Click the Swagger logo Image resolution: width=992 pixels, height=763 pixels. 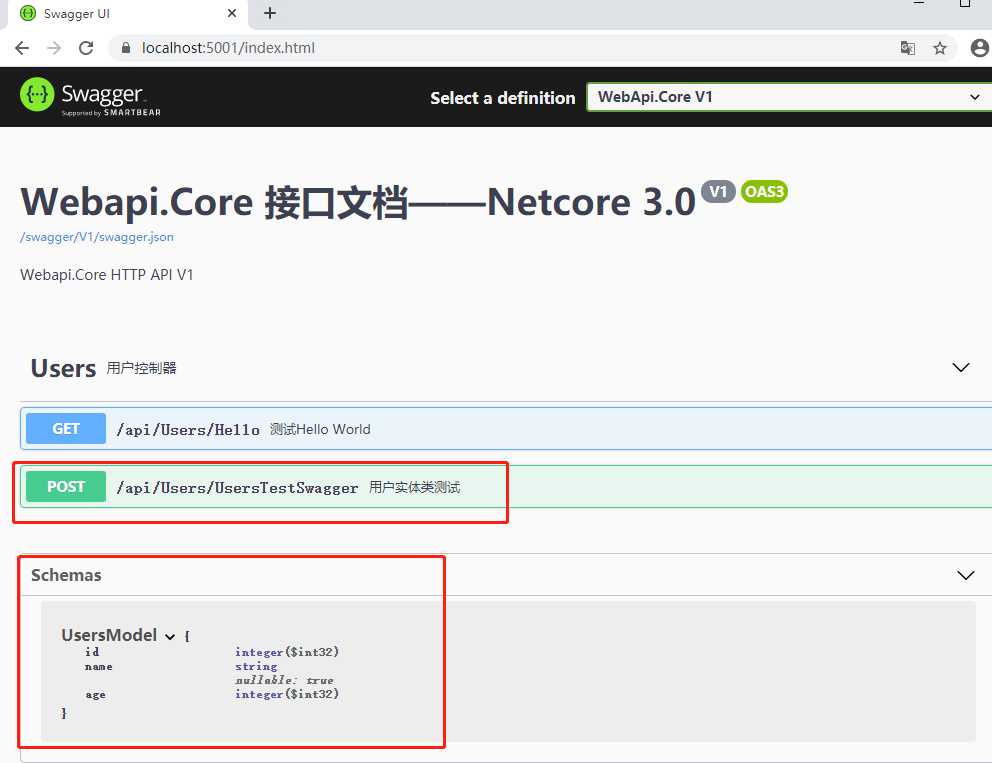pyautogui.click(x=90, y=96)
